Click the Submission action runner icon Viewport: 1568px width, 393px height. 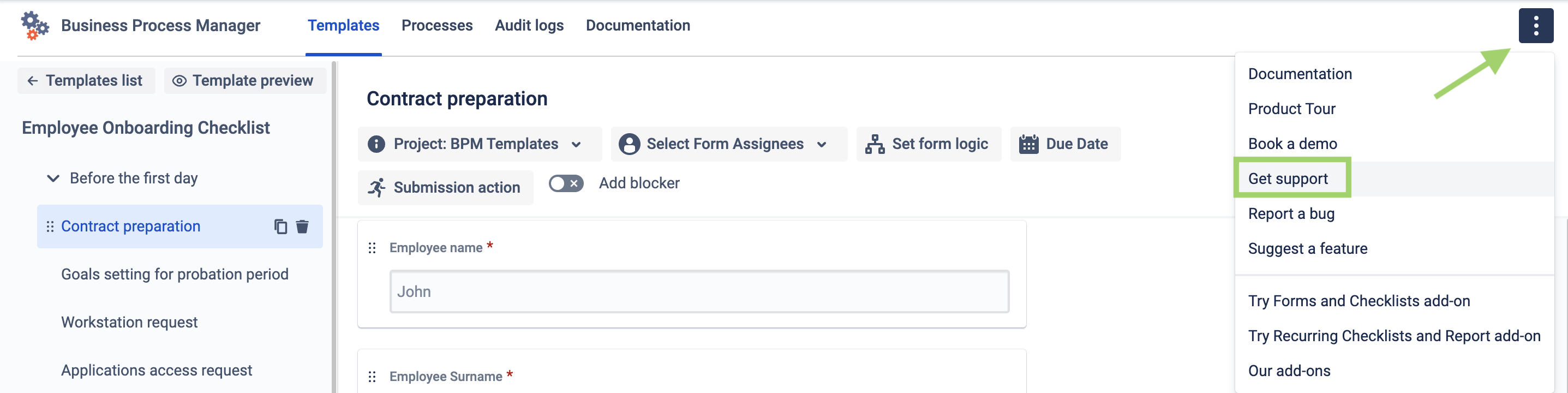point(377,188)
